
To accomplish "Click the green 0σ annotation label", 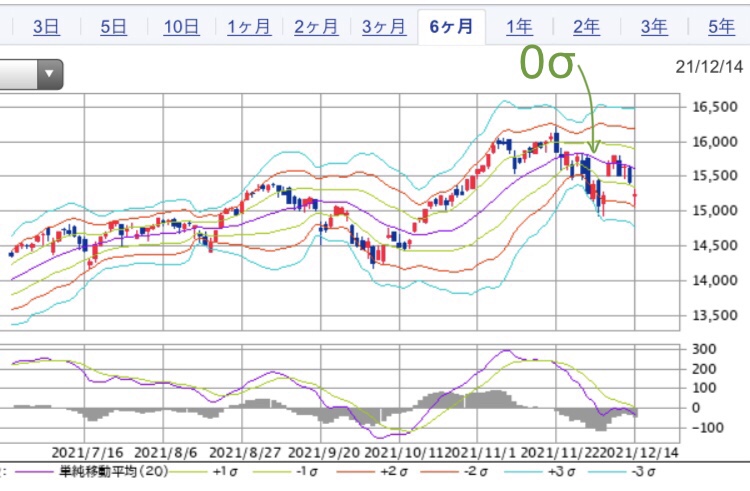I will click(548, 66).
